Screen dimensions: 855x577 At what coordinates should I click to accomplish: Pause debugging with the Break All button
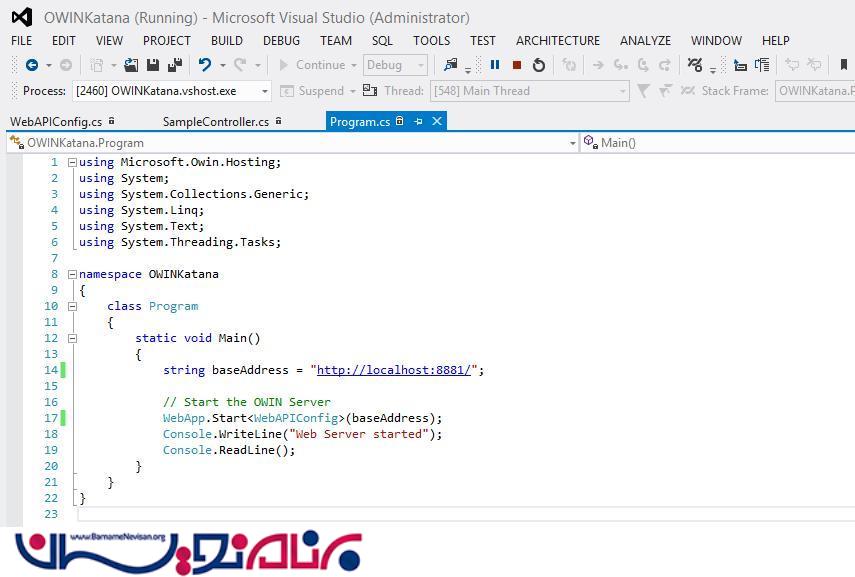(x=494, y=65)
